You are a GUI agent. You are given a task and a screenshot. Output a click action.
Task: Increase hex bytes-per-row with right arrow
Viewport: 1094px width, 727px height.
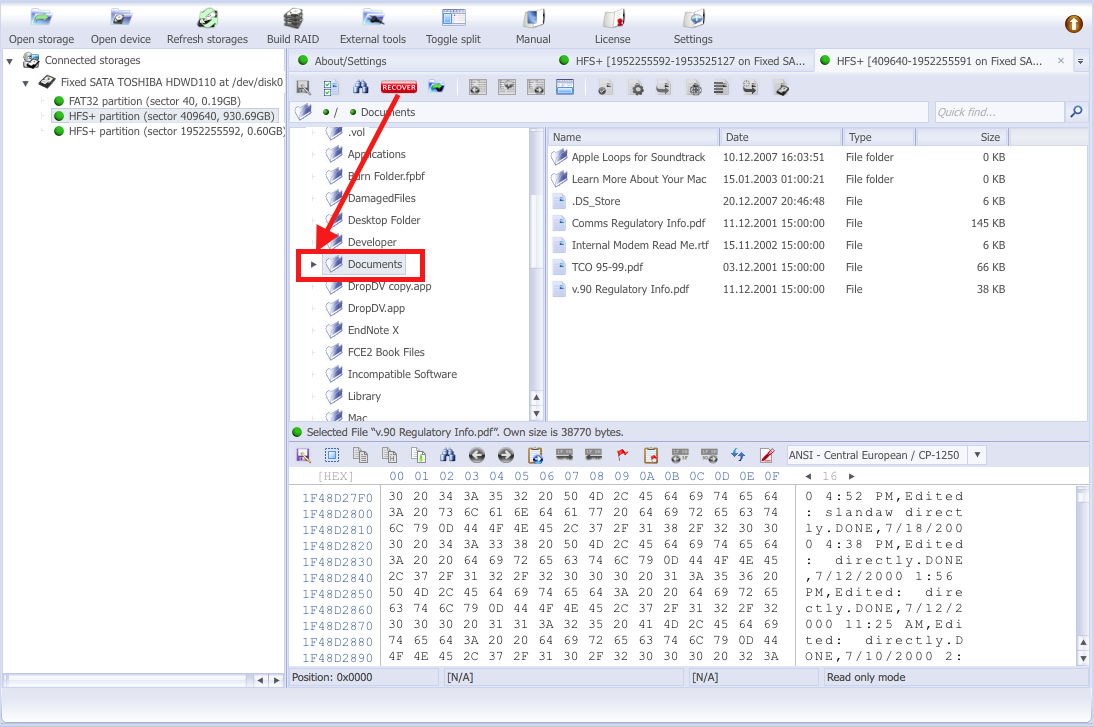(x=852, y=477)
